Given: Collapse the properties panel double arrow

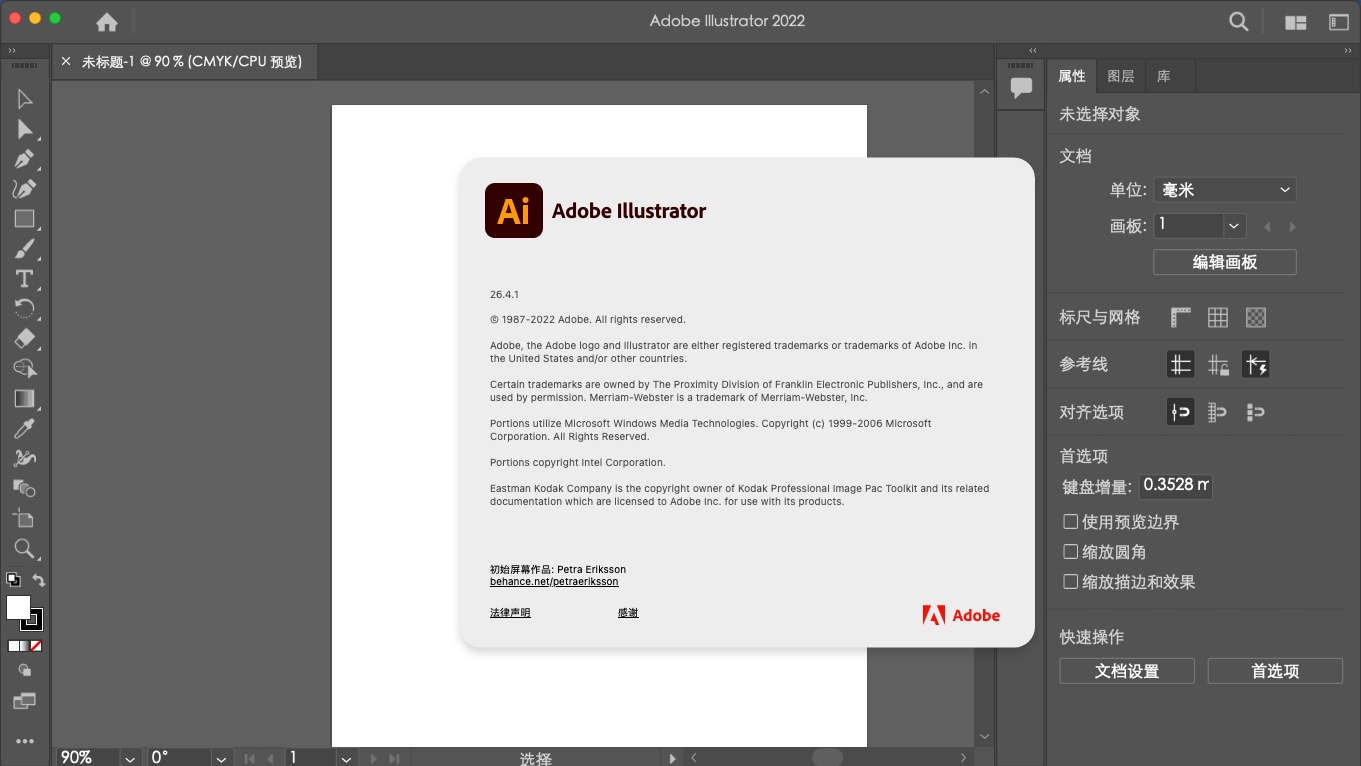Looking at the screenshot, I should coord(1348,50).
